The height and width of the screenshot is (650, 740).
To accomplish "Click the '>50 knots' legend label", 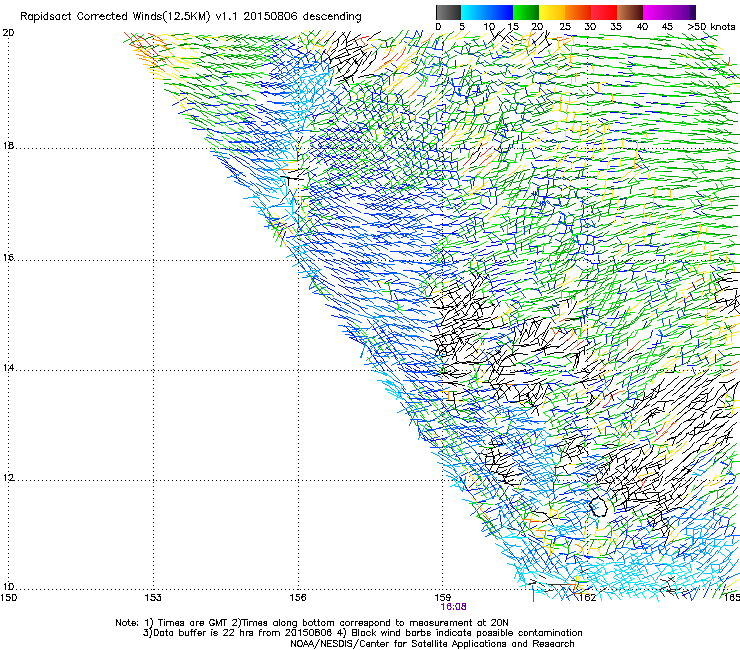I will click(x=711, y=27).
